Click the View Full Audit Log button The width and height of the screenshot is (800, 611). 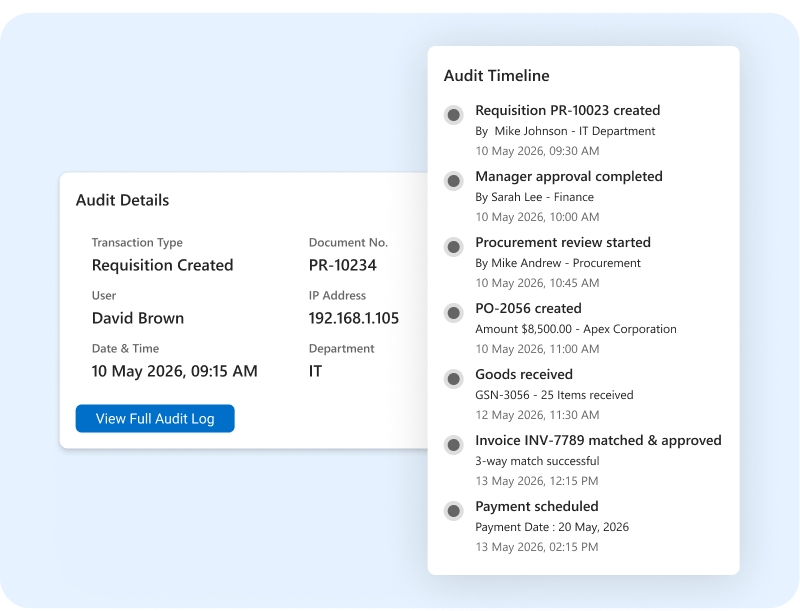click(155, 418)
